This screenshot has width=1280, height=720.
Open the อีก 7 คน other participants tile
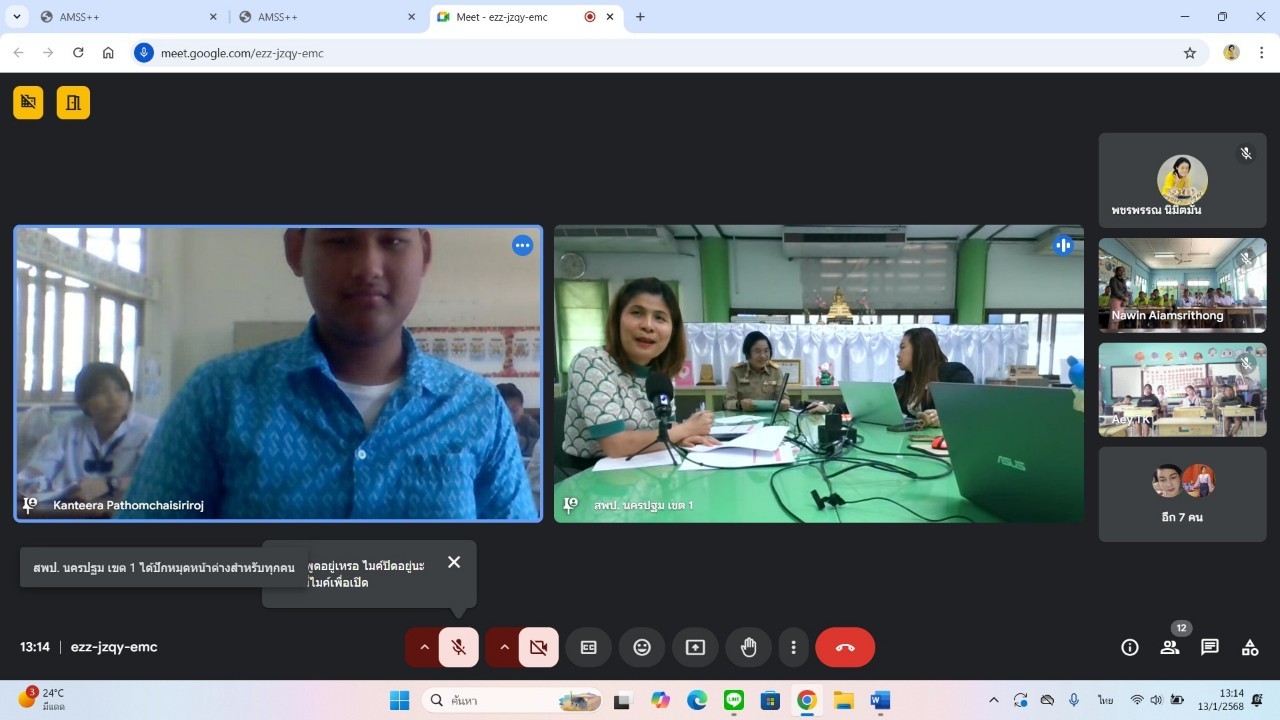coord(1182,494)
